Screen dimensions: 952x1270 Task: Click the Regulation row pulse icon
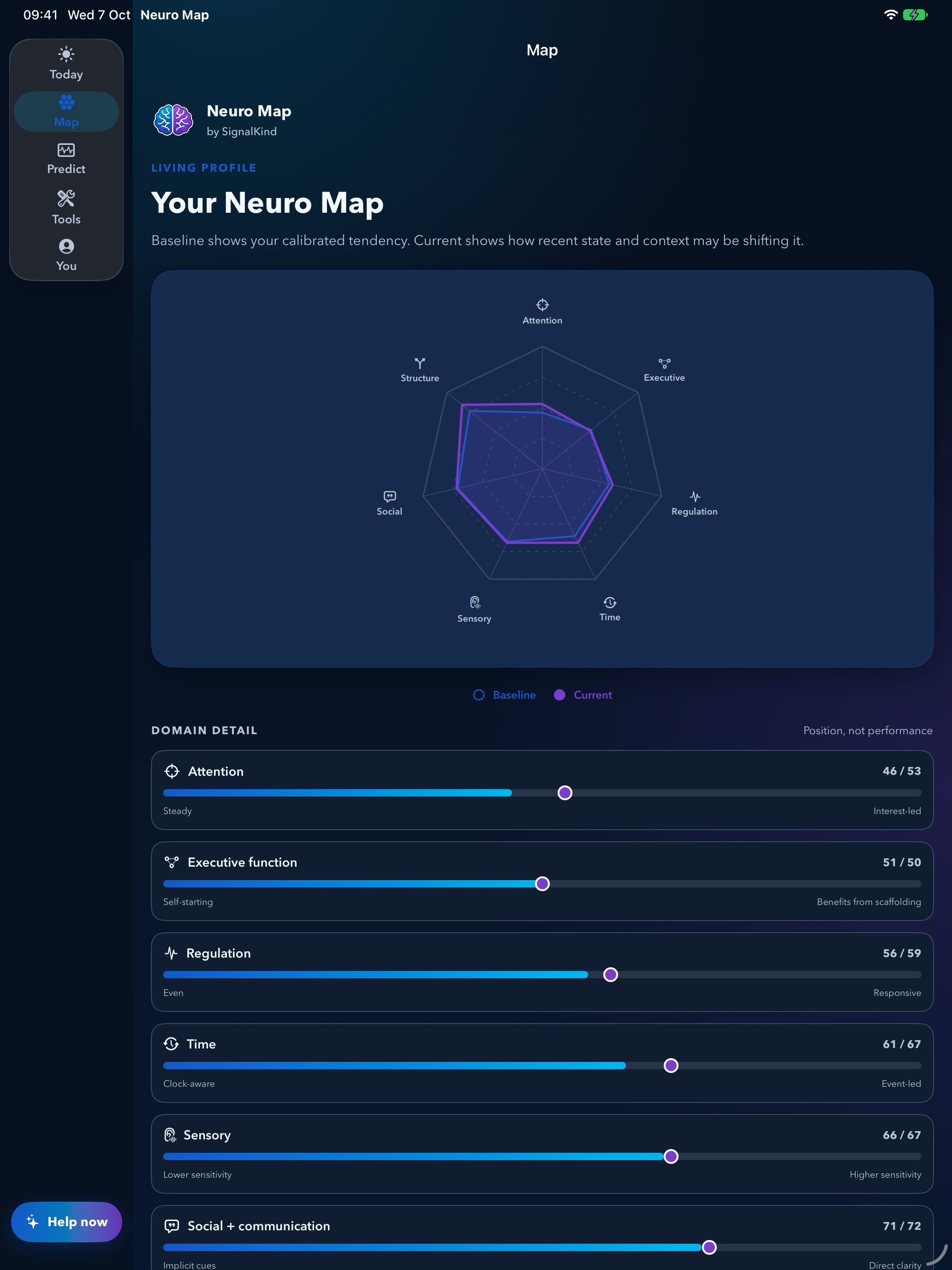171,953
